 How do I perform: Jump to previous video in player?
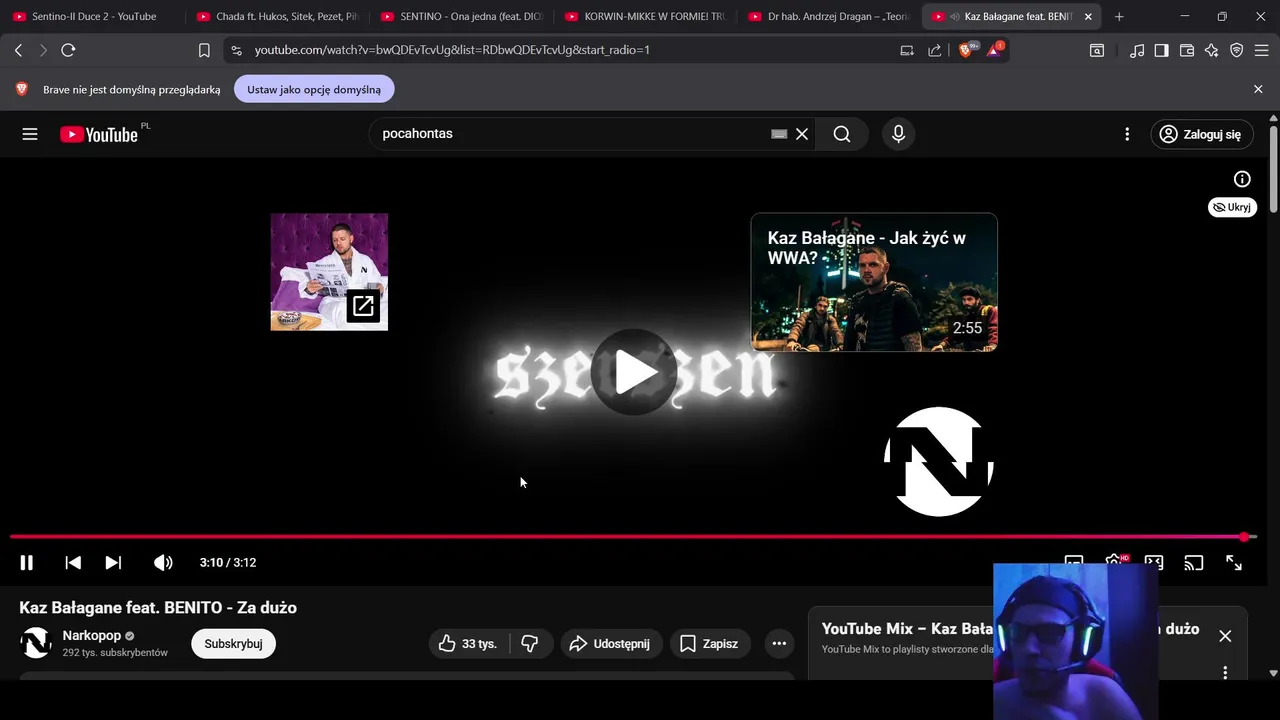(x=73, y=563)
